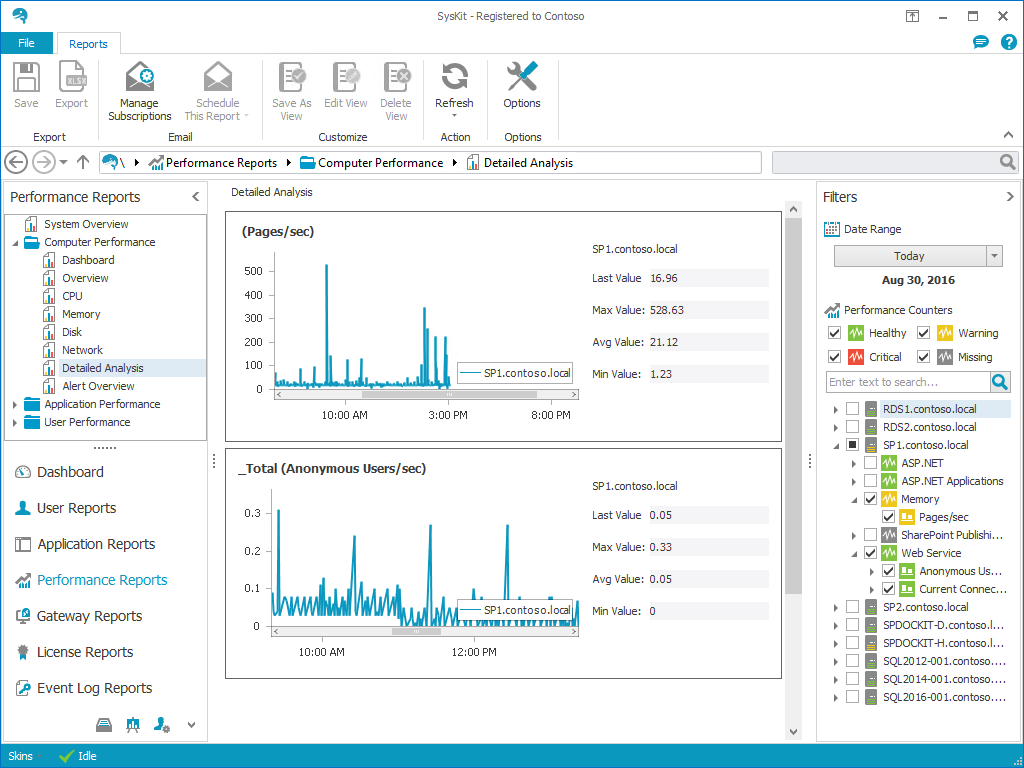Viewport: 1024px width, 768px height.
Task: Expand the SP2.contoso.local tree node
Action: 835,607
